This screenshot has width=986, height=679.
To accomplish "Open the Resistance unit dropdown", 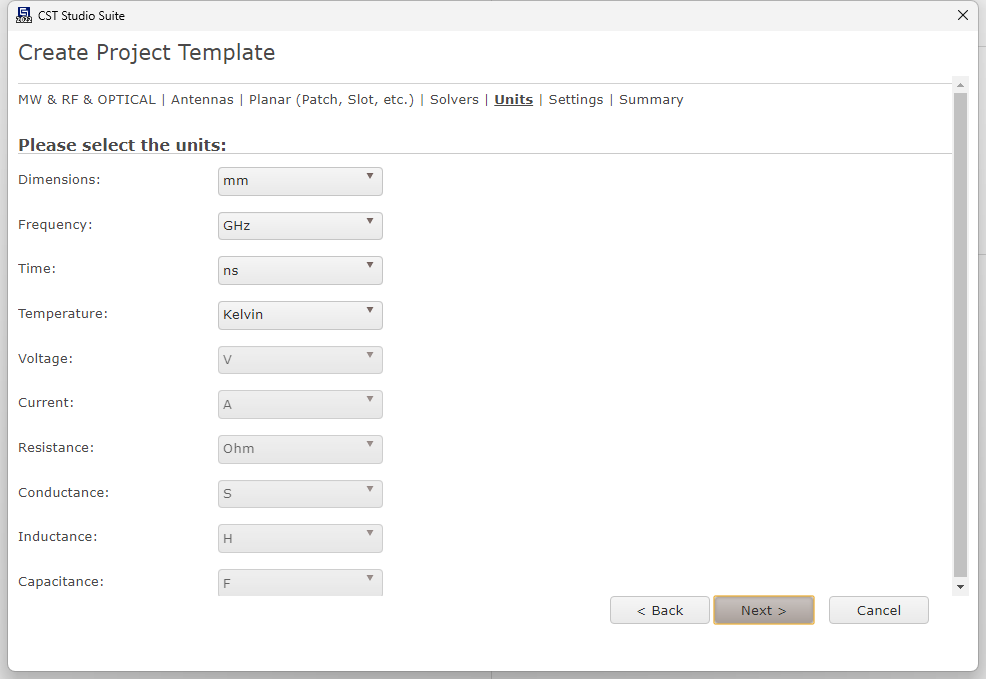I will (300, 449).
